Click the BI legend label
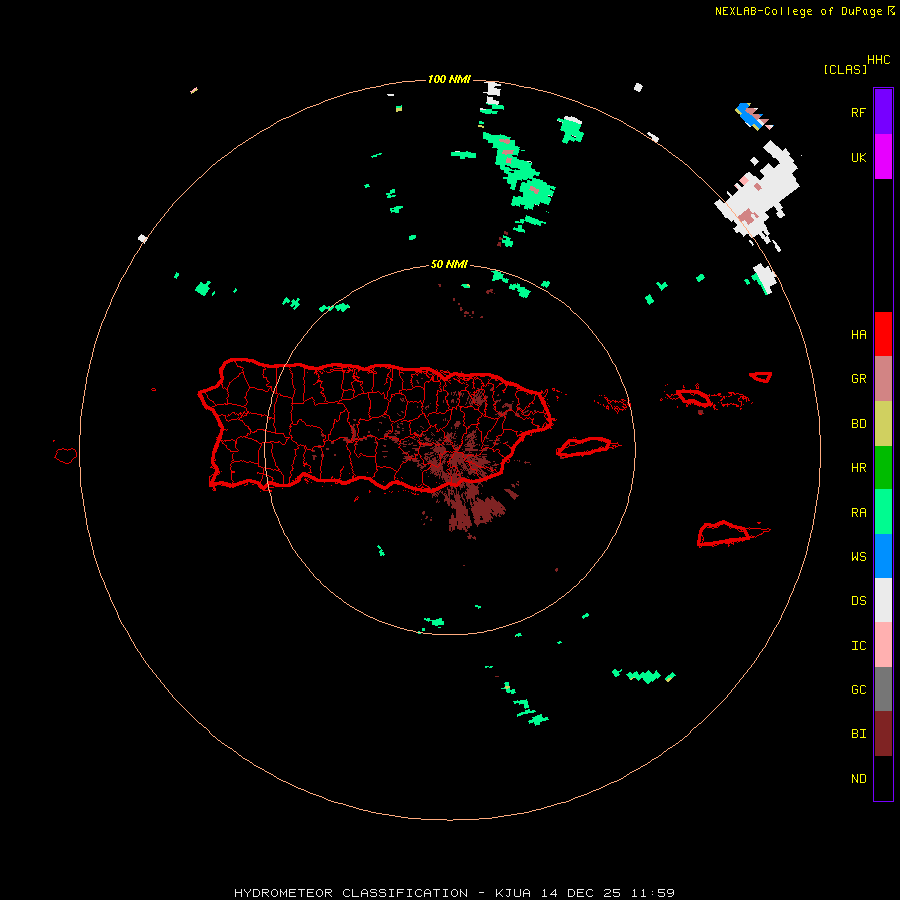This screenshot has height=900, width=900. [x=858, y=734]
